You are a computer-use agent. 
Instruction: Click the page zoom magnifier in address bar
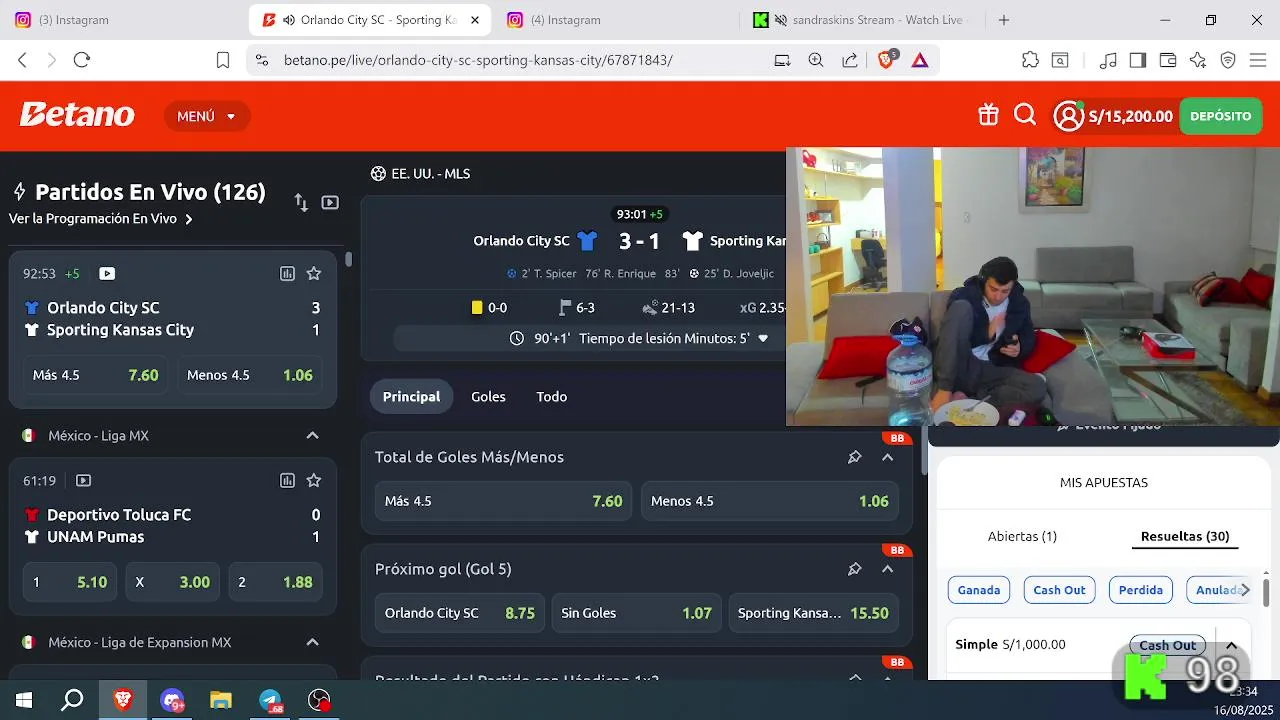[x=816, y=60]
